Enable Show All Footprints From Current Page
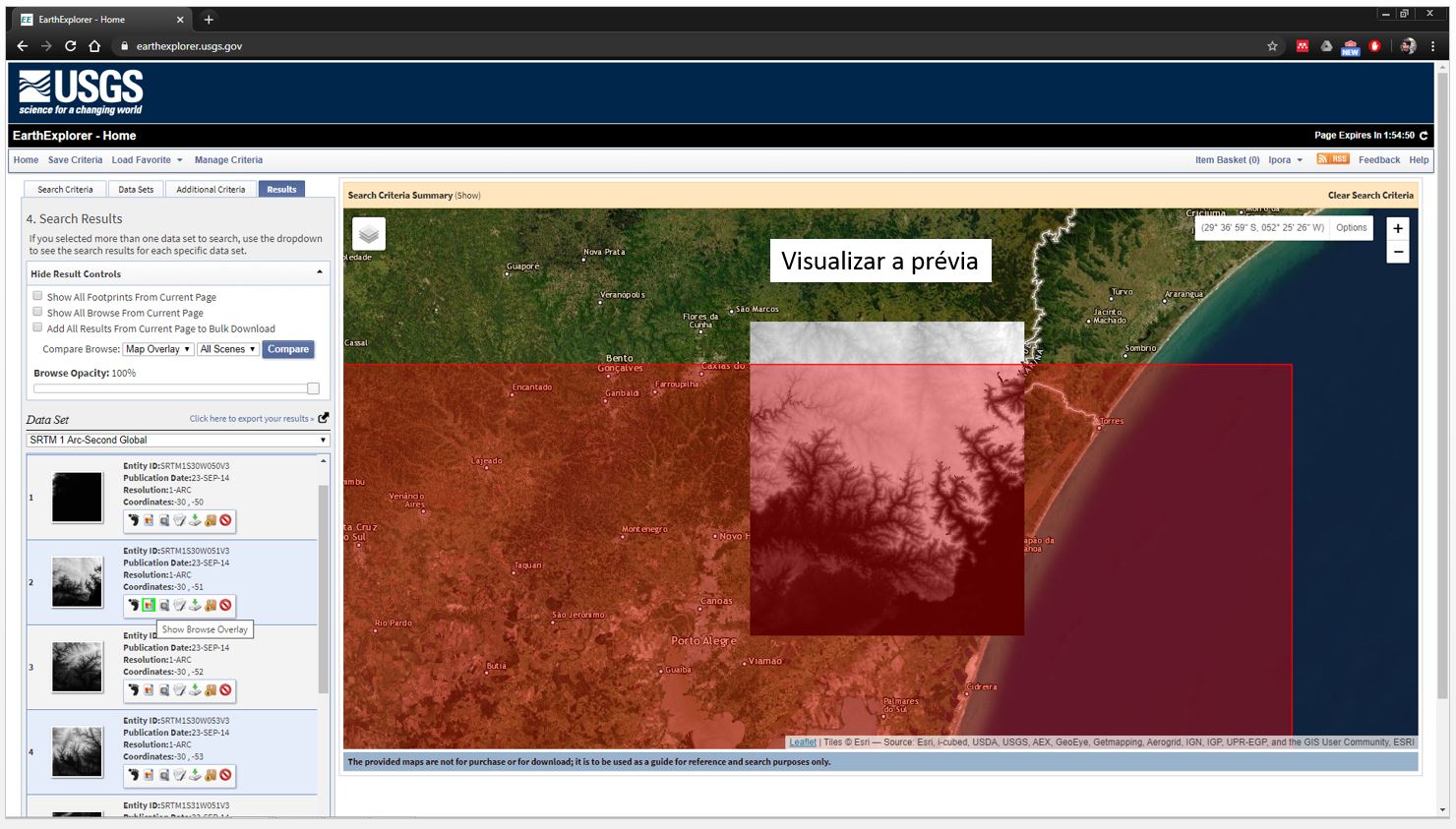 [38, 296]
